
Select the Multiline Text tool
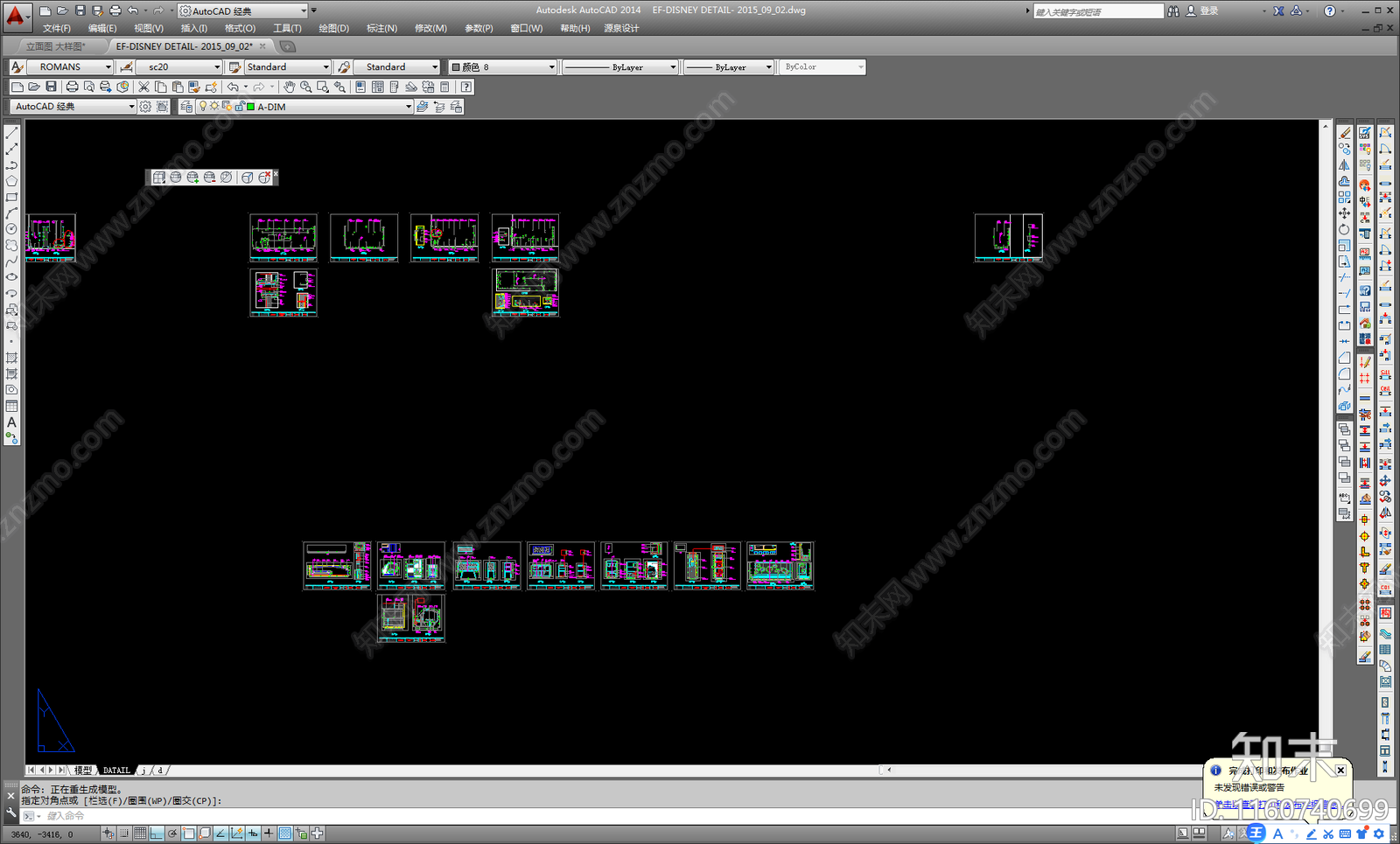pyautogui.click(x=11, y=422)
